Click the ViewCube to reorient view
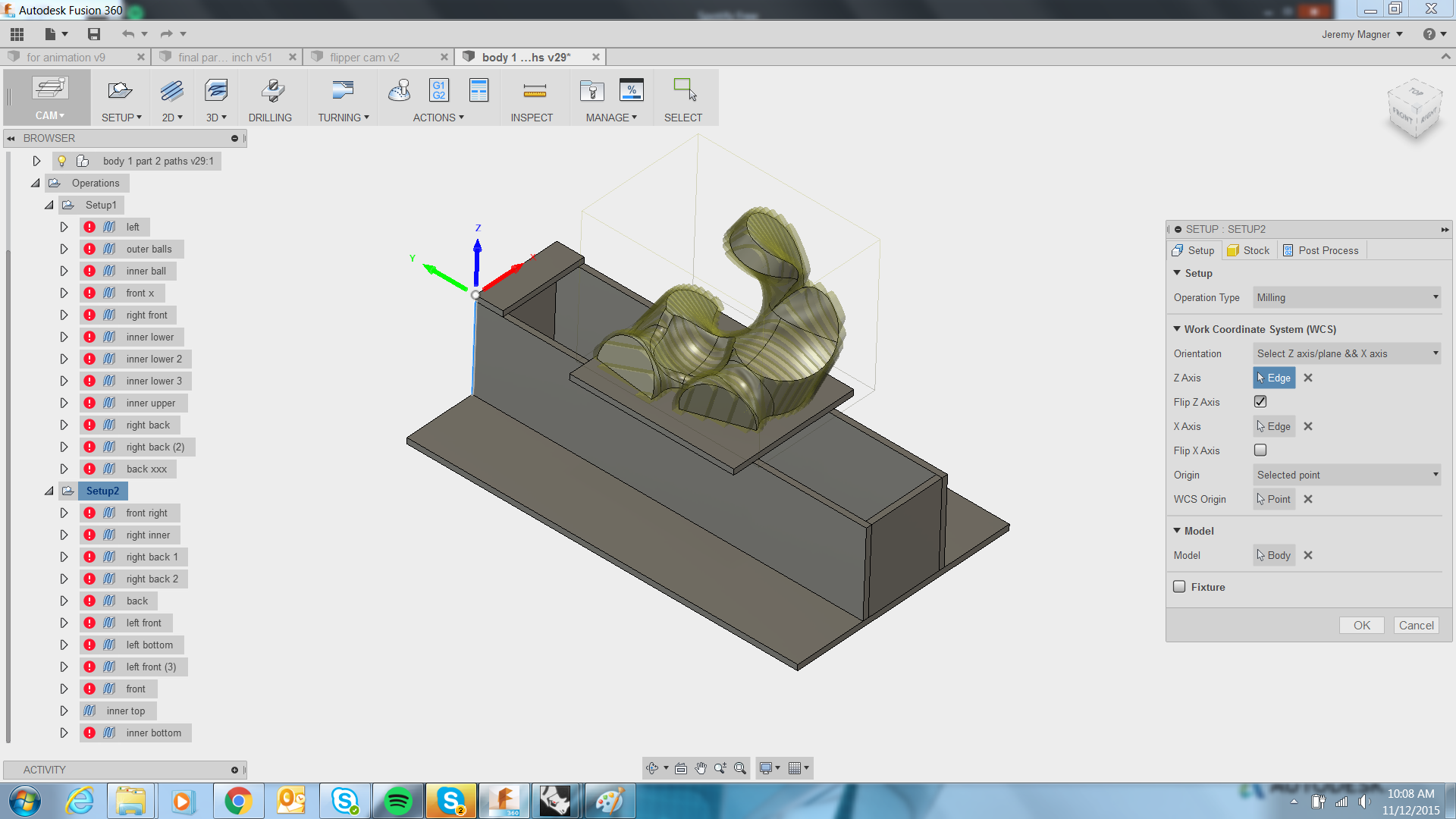This screenshot has width=1456, height=819. (1414, 111)
